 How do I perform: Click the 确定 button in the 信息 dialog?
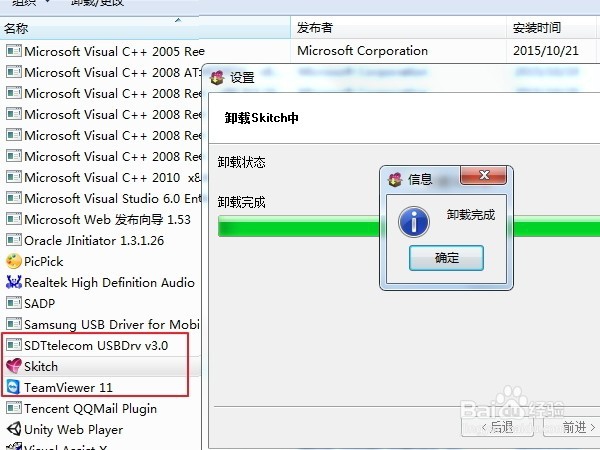click(x=446, y=258)
